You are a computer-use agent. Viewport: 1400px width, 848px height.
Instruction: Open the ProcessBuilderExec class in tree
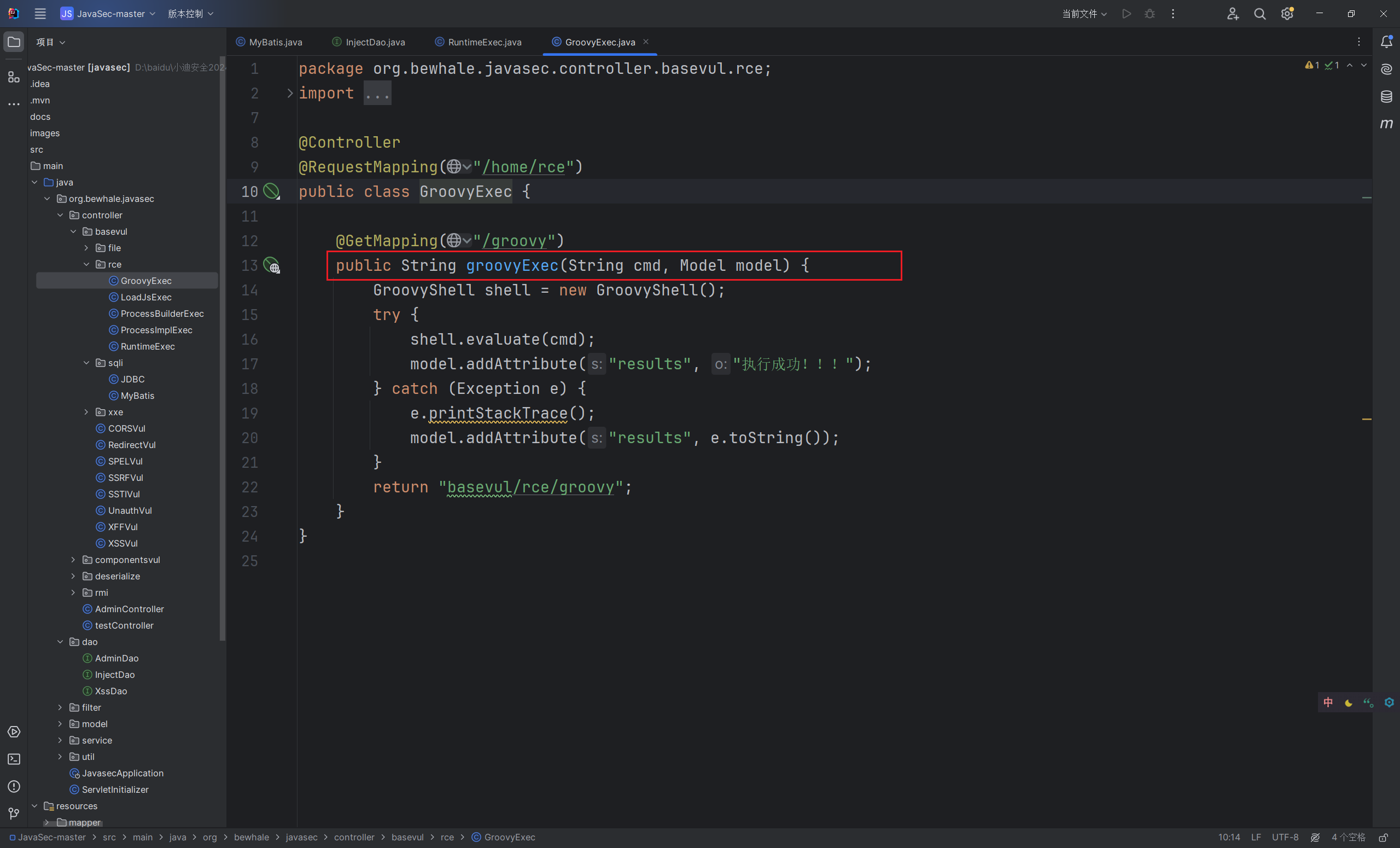161,313
